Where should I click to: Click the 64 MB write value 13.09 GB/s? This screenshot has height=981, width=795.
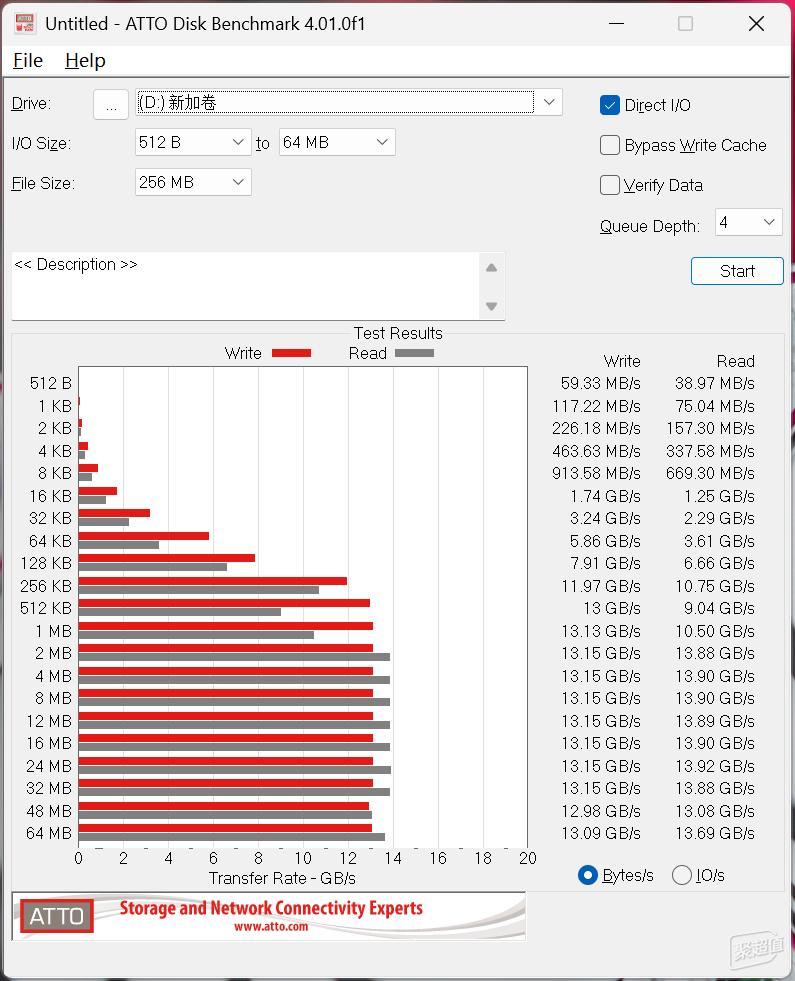[601, 833]
